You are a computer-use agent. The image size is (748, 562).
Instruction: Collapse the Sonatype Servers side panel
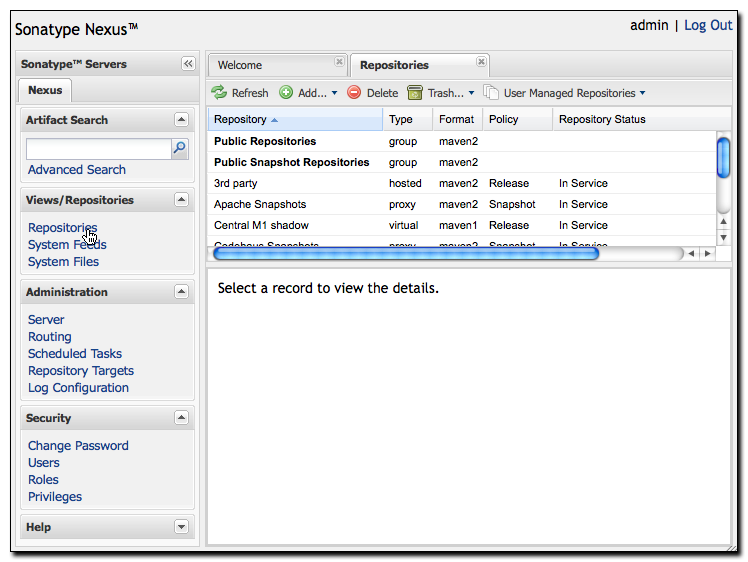tap(188, 63)
